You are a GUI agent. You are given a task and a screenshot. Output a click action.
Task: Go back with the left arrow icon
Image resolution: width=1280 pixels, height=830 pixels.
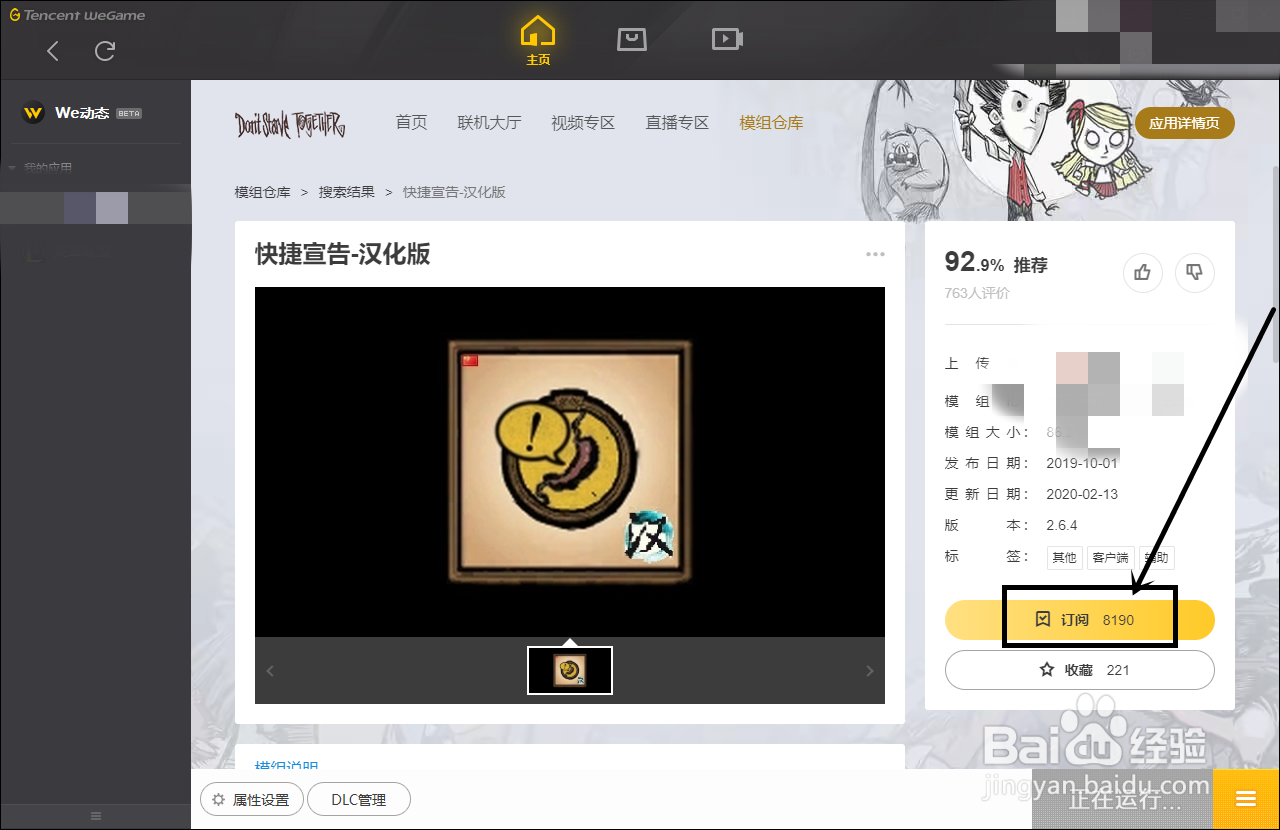click(x=53, y=51)
